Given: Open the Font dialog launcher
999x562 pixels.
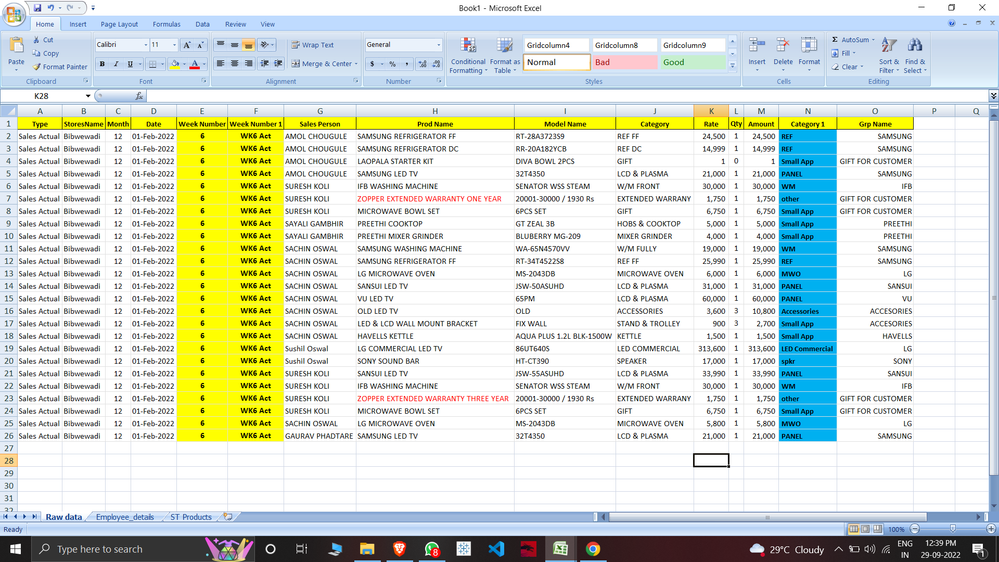Looking at the screenshot, I should [x=204, y=81].
